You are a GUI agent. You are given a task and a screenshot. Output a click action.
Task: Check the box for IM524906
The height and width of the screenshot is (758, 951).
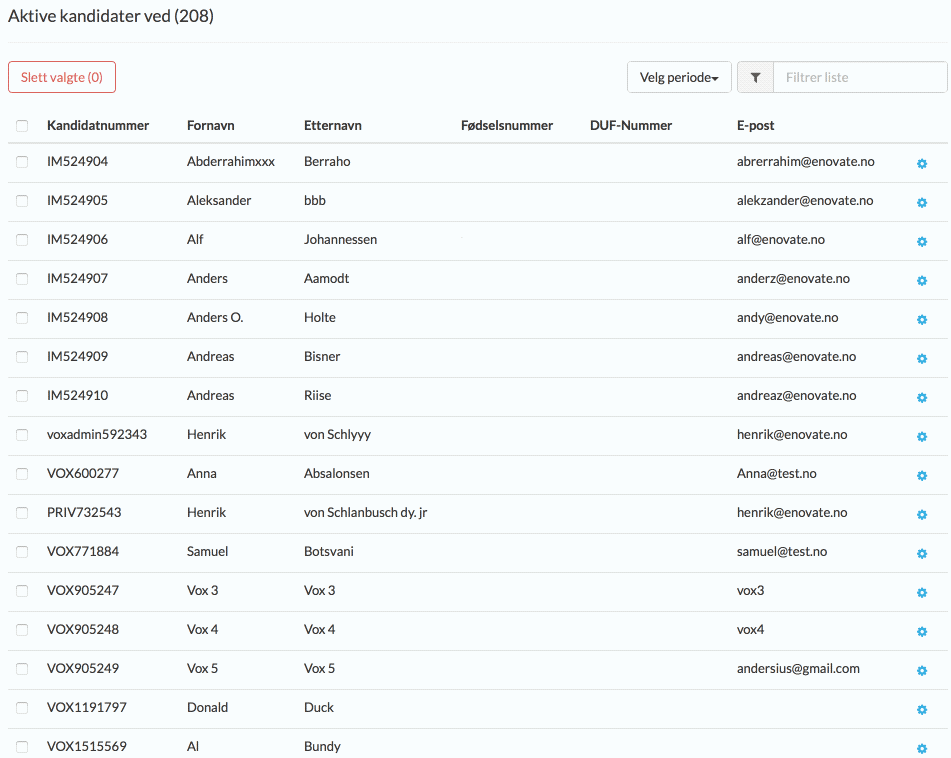point(22,240)
